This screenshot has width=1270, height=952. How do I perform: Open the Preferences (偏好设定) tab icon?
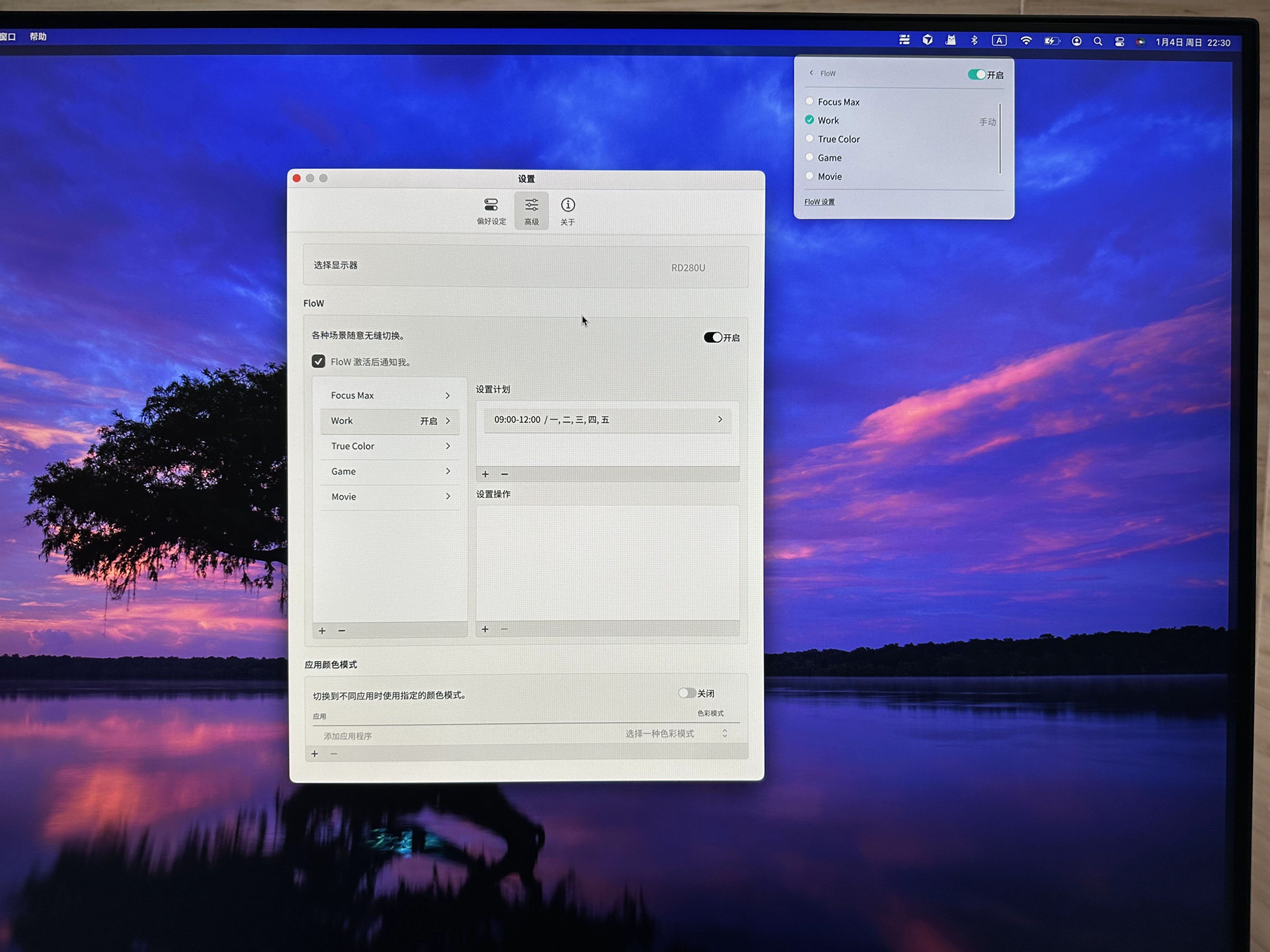[491, 206]
